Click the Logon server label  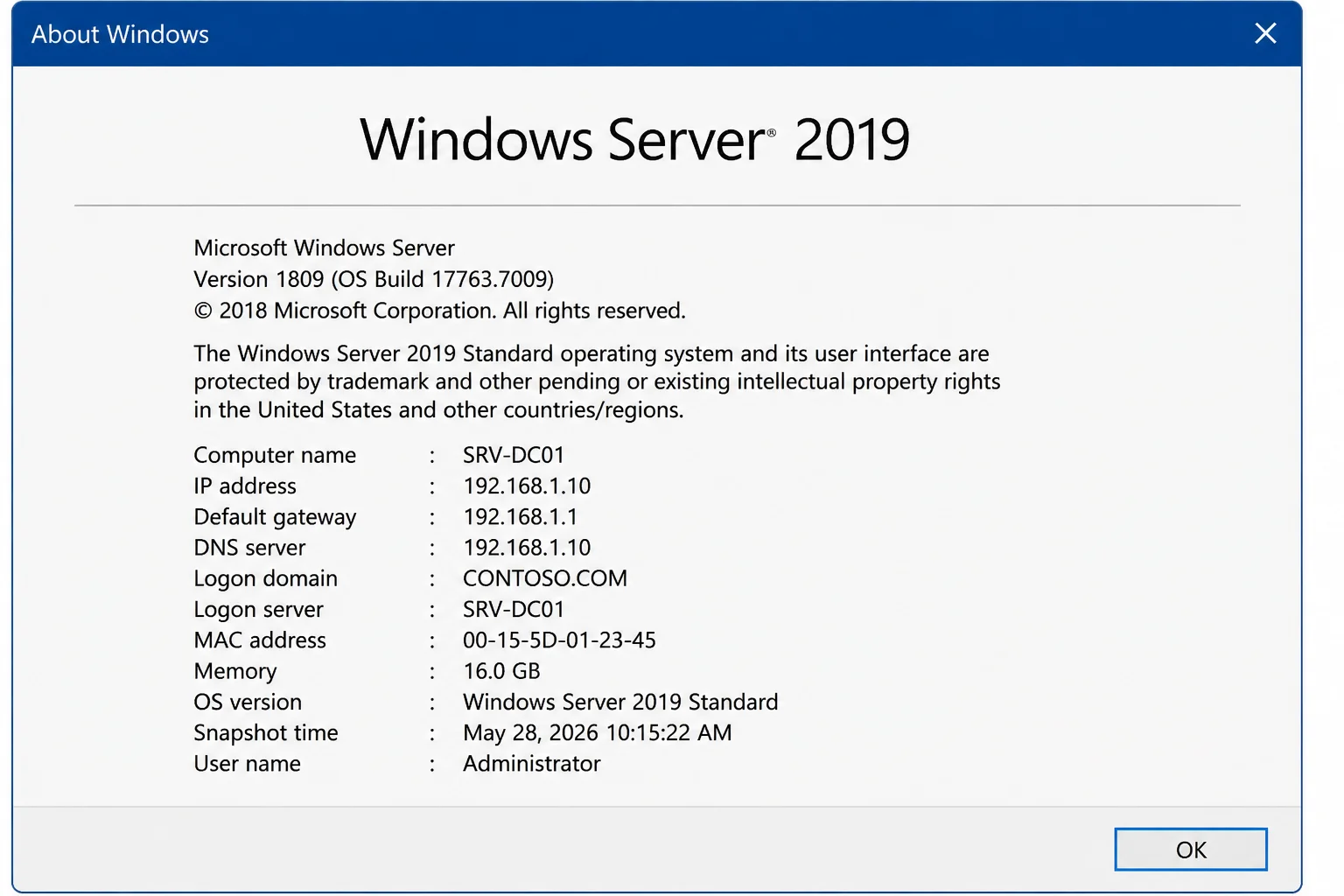(258, 610)
